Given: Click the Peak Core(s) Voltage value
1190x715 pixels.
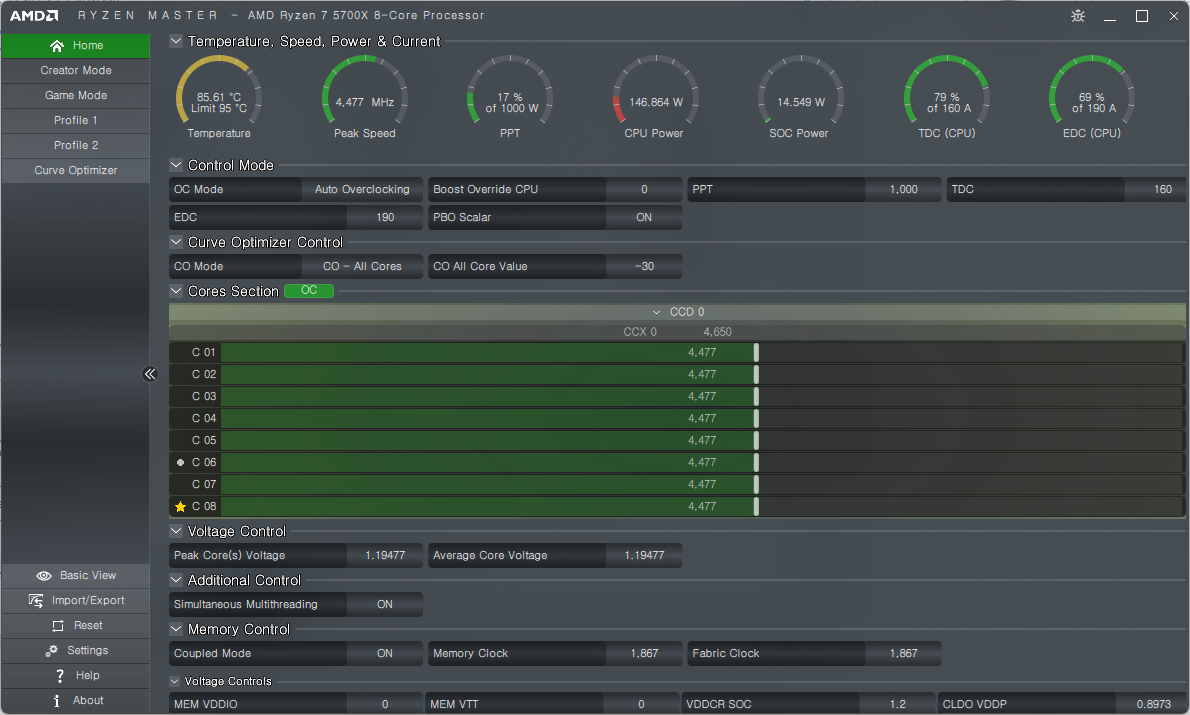Looking at the screenshot, I should pos(385,556).
